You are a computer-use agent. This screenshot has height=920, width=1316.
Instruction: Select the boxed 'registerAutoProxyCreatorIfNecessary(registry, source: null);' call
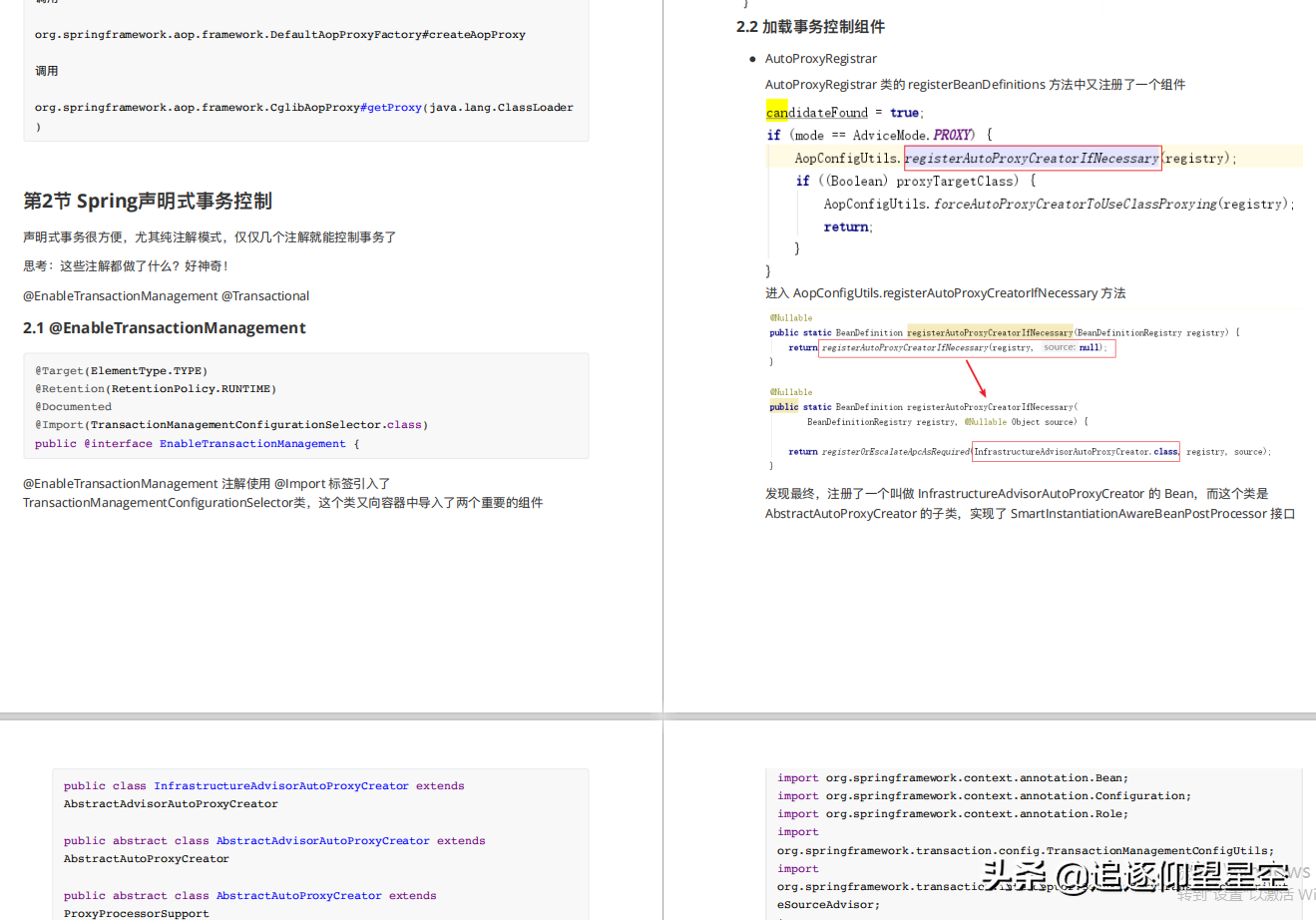pos(967,348)
